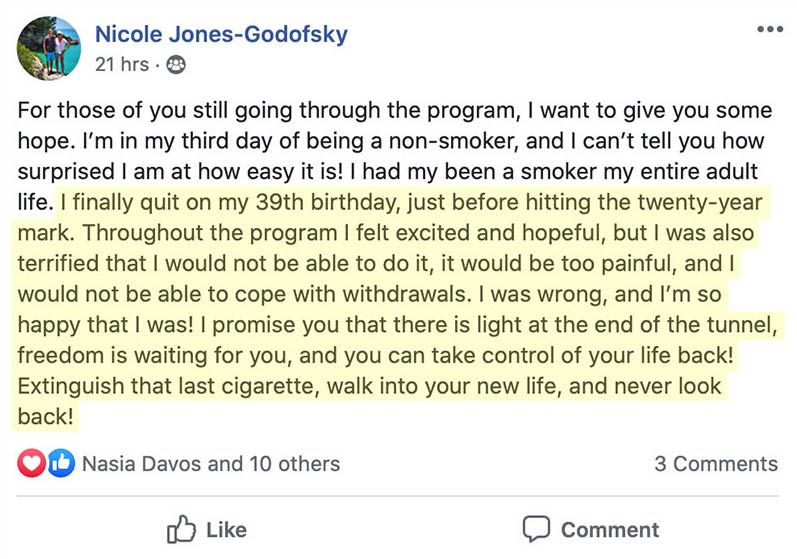
Task: Click the speech bubble Comment icon
Action: pyautogui.click(x=537, y=528)
